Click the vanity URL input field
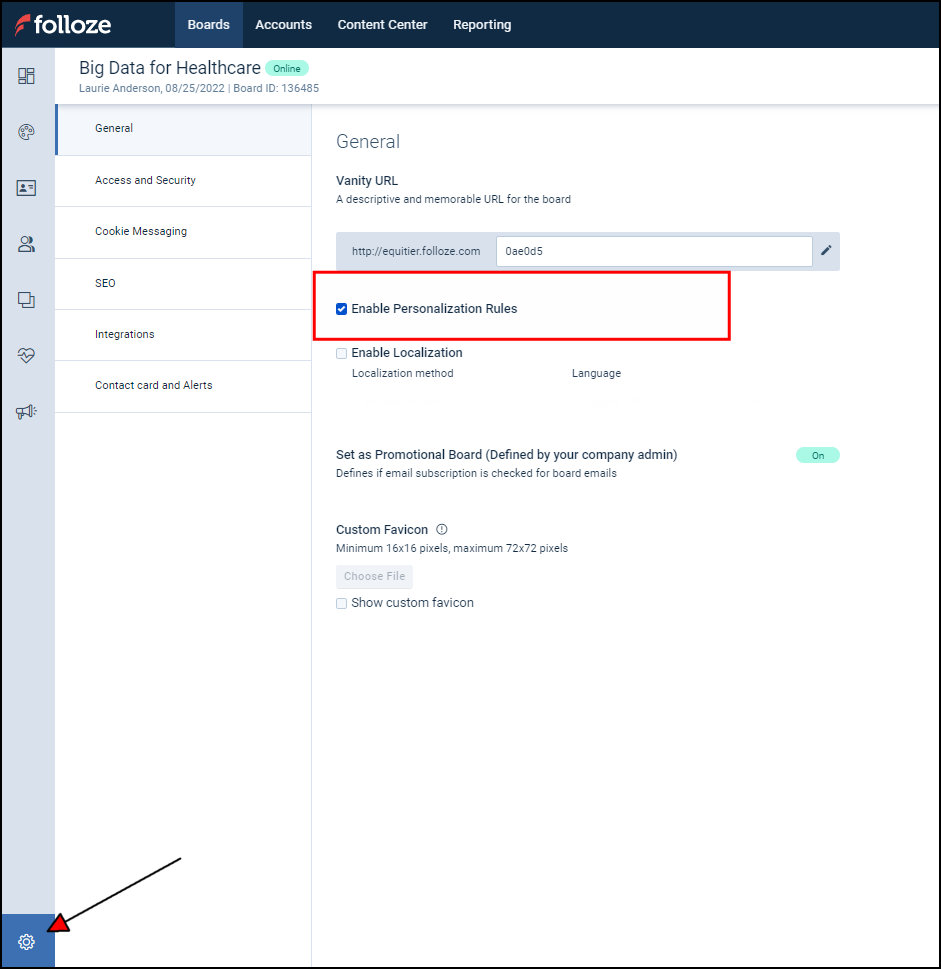This screenshot has height=969, width=941. coord(653,252)
